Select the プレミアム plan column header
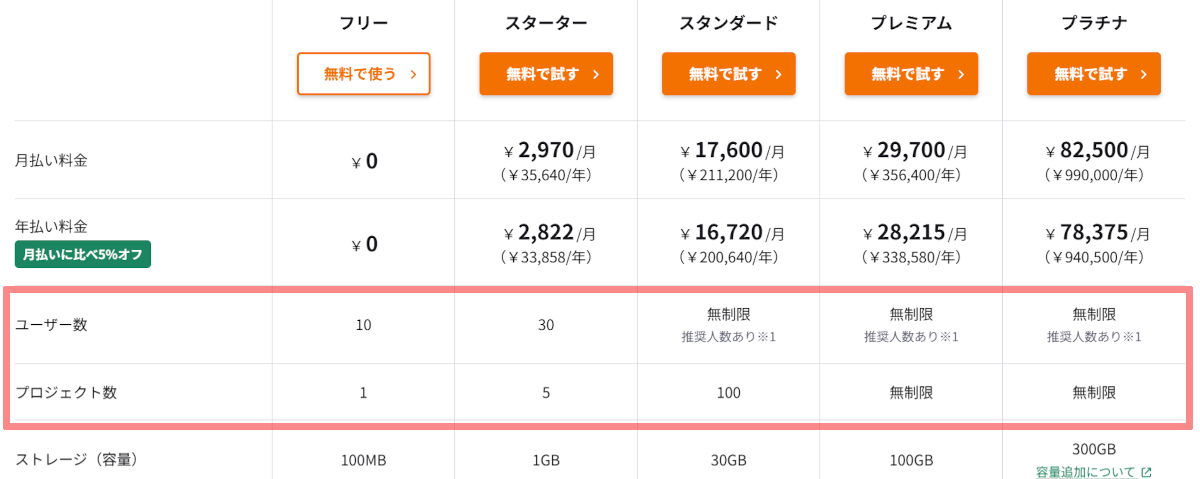Viewport: 1200px width, 479px height. (910, 23)
